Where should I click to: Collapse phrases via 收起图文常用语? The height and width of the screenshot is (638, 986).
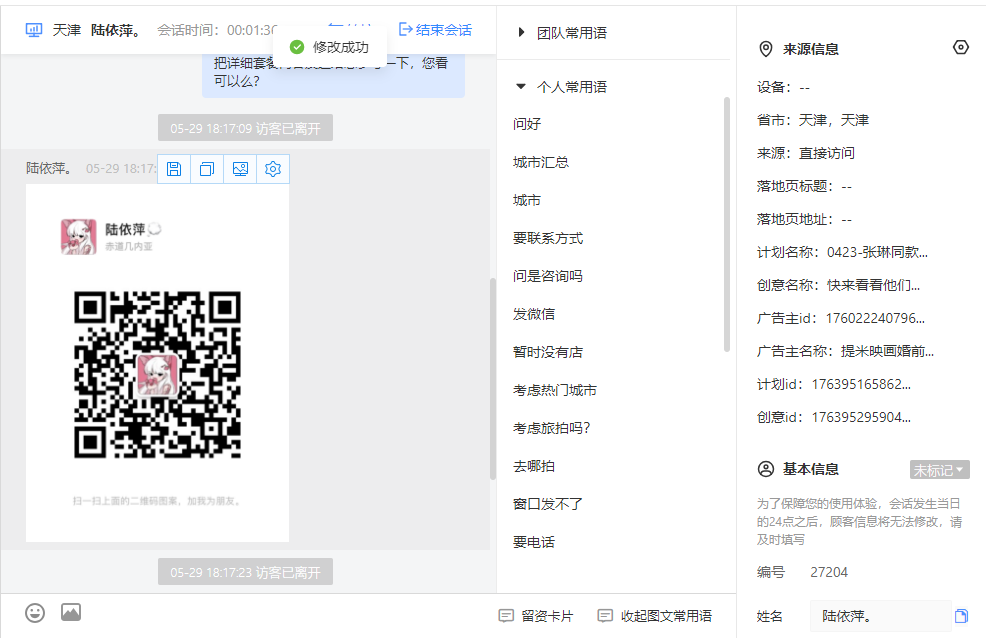655,616
